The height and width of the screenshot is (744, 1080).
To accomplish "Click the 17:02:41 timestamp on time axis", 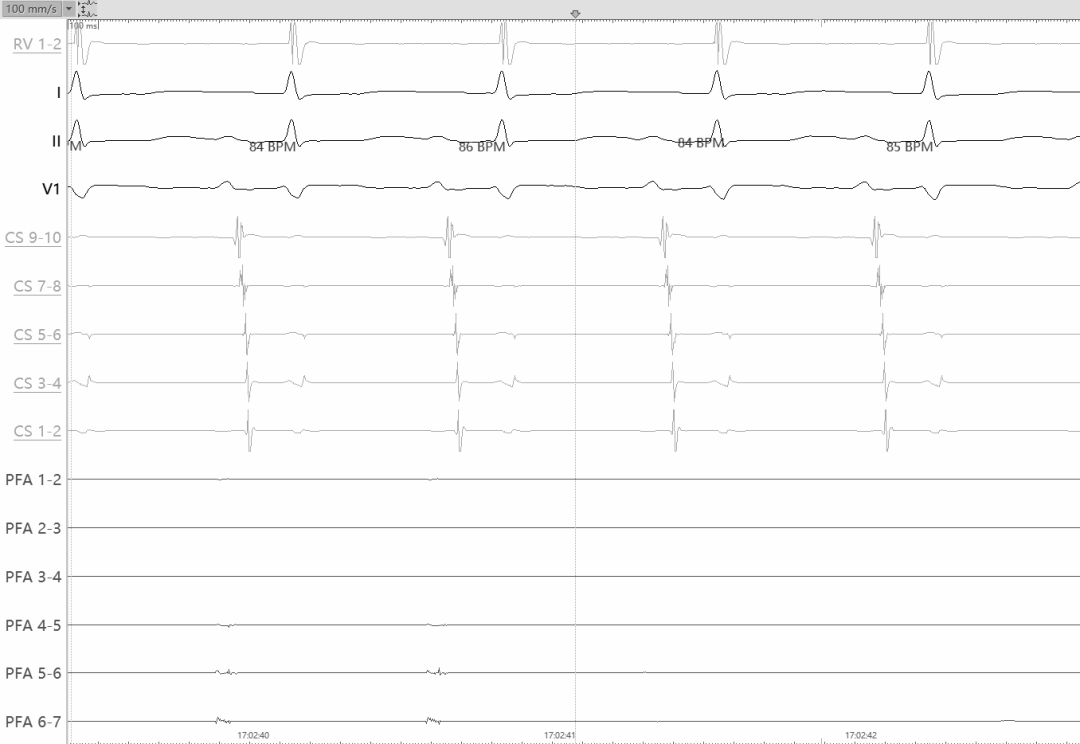I will click(x=558, y=735).
